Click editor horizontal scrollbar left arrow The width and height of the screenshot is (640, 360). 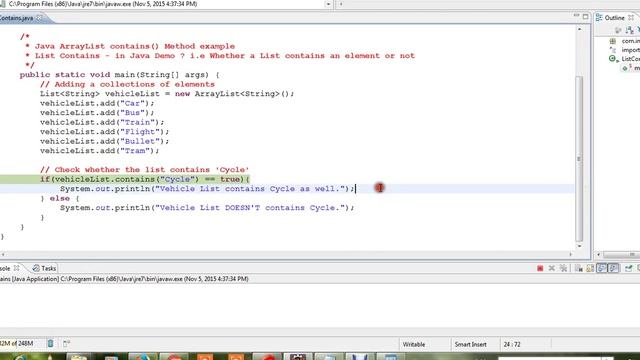tap(2, 254)
